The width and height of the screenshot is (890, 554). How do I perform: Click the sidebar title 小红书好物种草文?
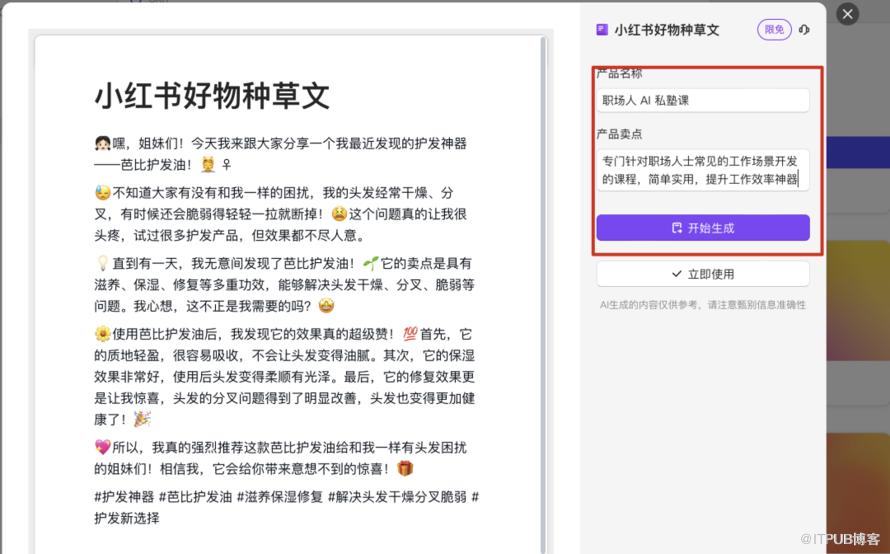click(x=666, y=30)
